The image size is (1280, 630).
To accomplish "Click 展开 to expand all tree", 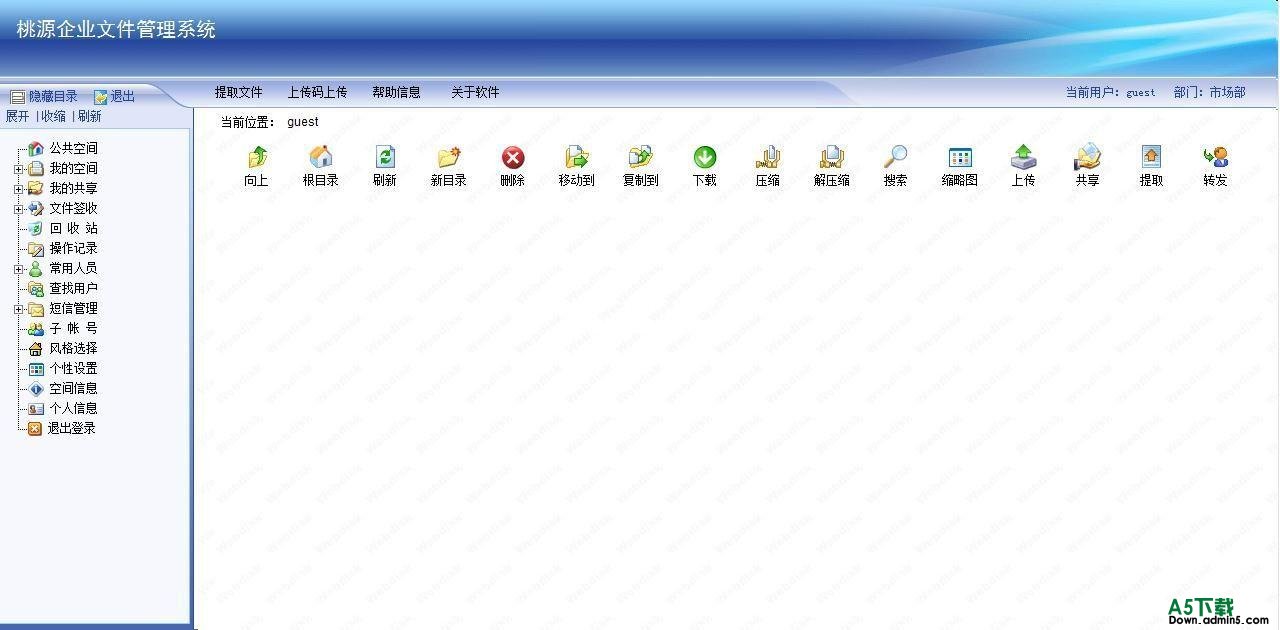I will tap(17, 116).
